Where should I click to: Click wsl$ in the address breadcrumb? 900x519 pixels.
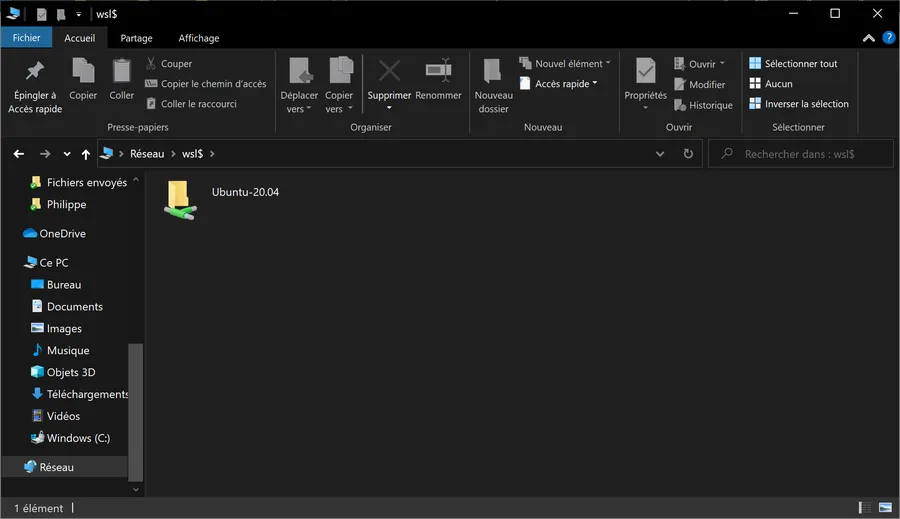(192, 154)
